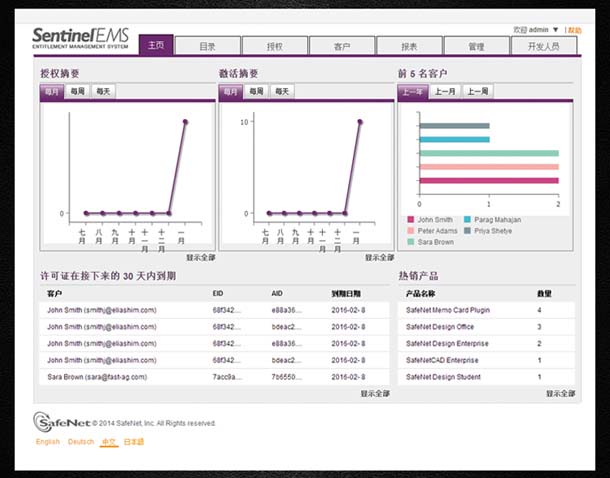Click John Smith legend color swatch
The height and width of the screenshot is (478, 610).
[x=410, y=219]
